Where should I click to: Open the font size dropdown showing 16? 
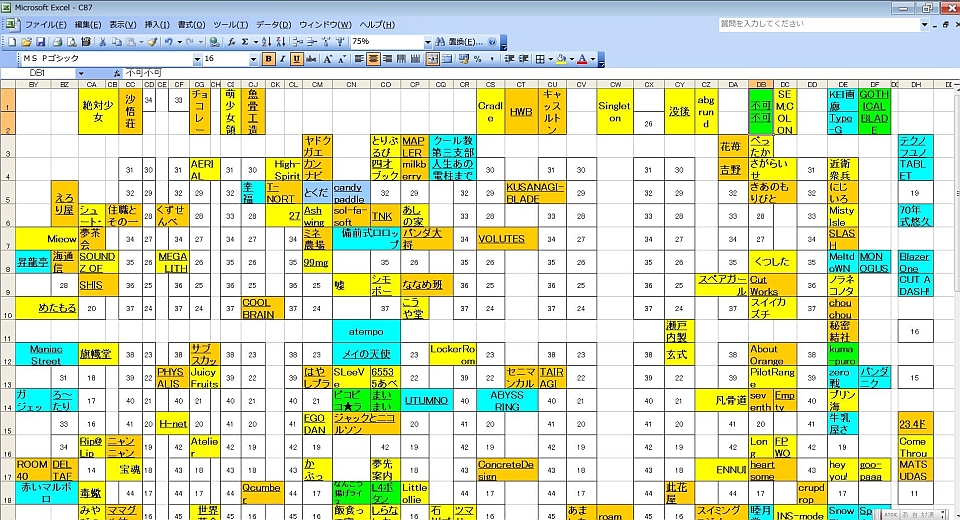[x=253, y=59]
